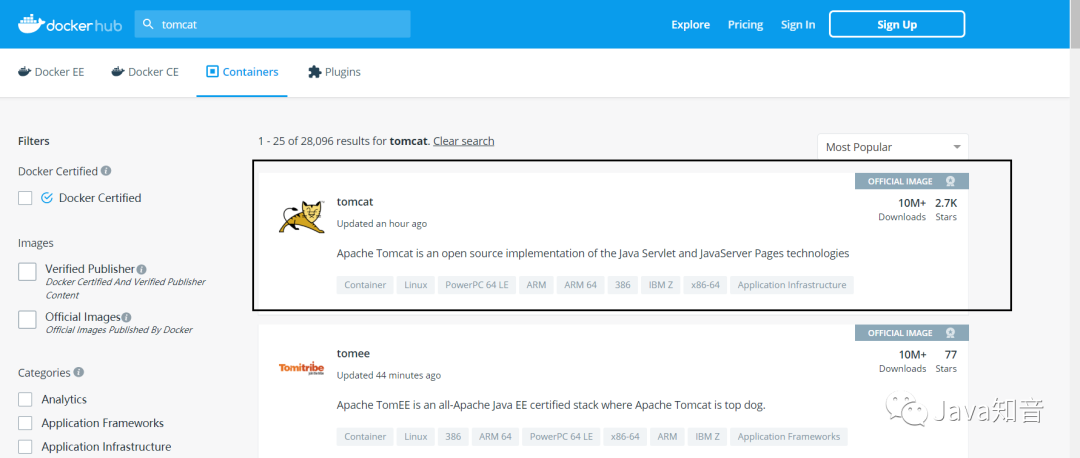
Task: Enable the Docker Certified checkbox
Action: tap(25, 198)
